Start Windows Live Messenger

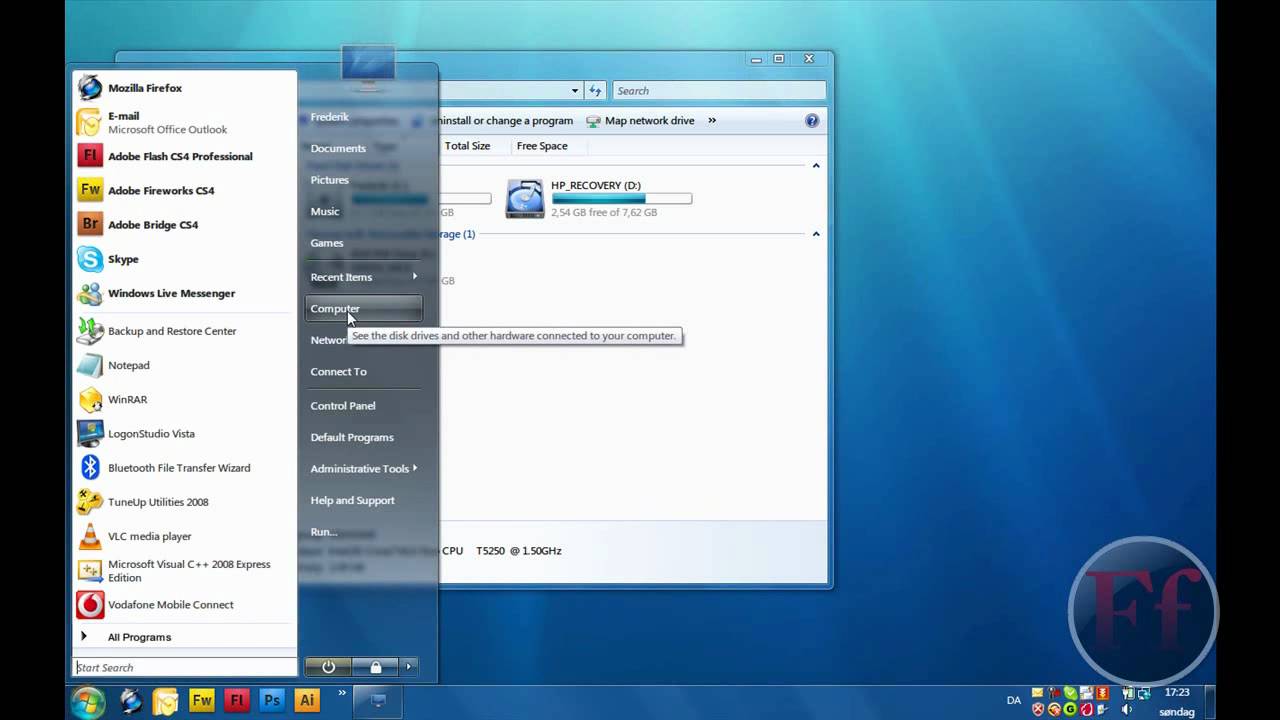(x=185, y=293)
